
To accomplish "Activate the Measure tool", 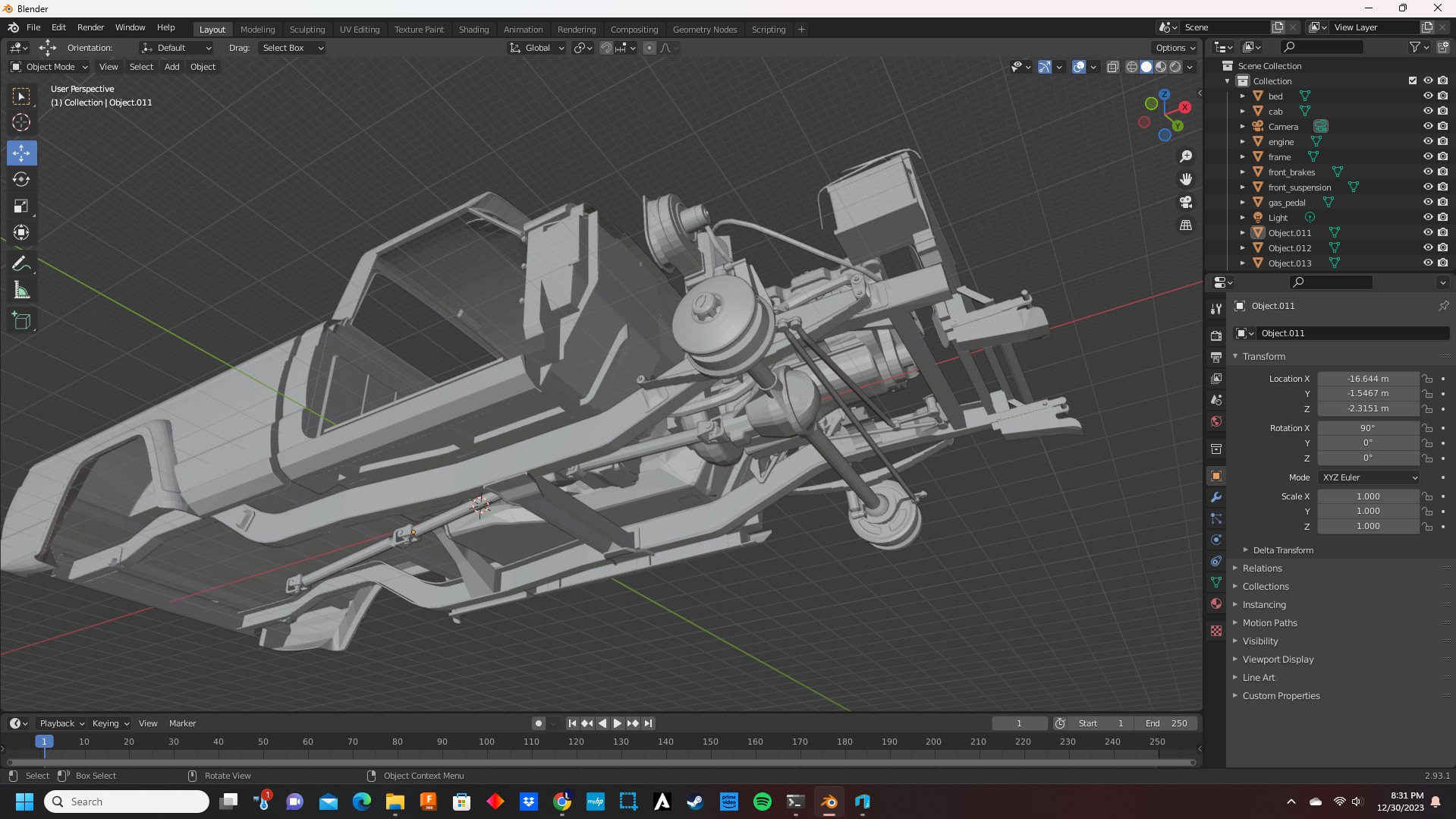I will tap(21, 291).
